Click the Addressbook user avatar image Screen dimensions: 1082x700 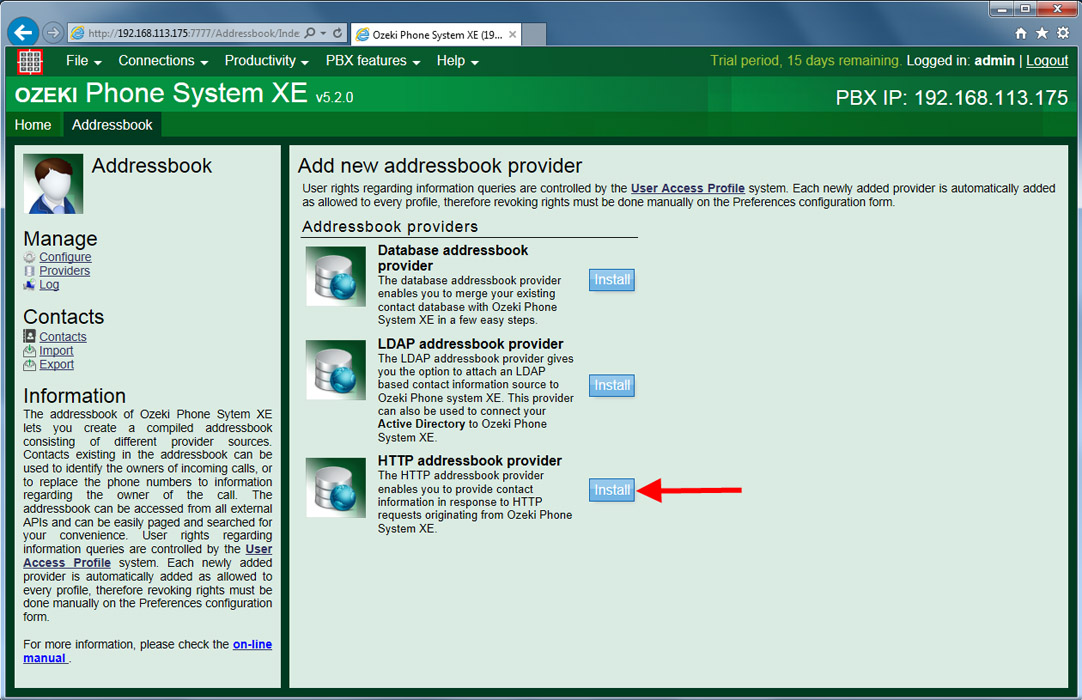coord(53,184)
